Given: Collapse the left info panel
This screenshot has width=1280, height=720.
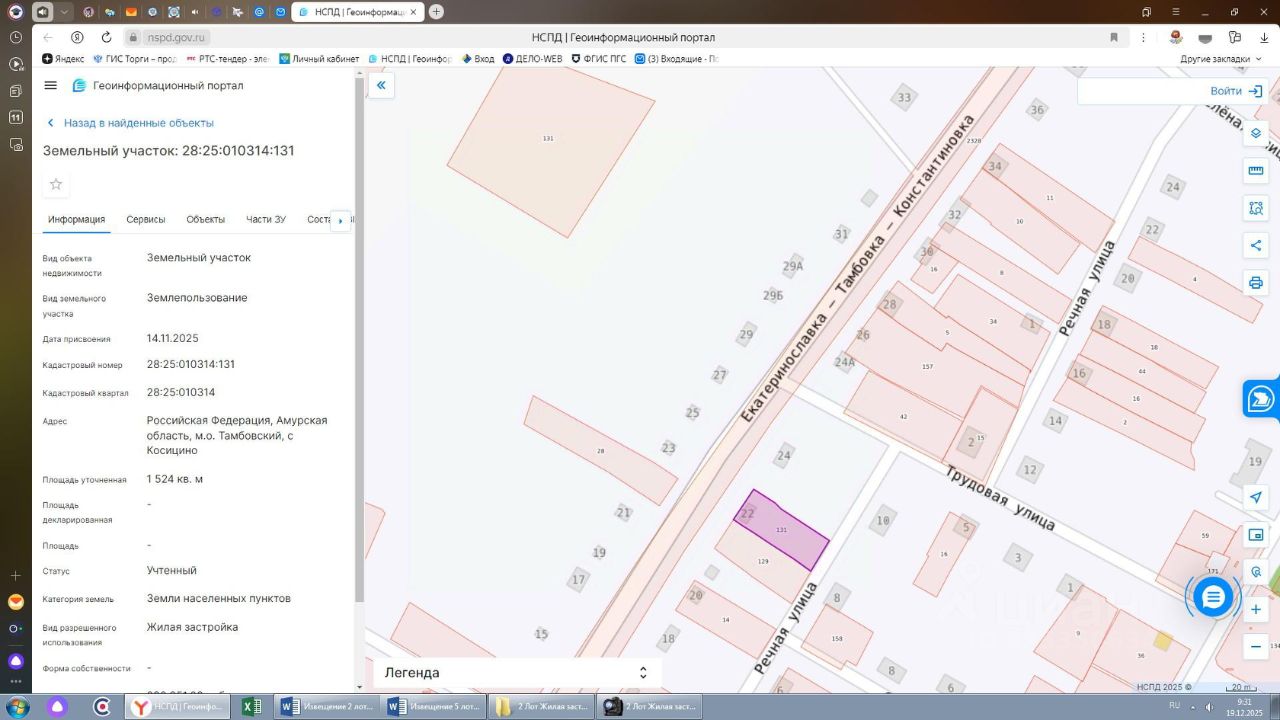Looking at the screenshot, I should click(x=381, y=86).
